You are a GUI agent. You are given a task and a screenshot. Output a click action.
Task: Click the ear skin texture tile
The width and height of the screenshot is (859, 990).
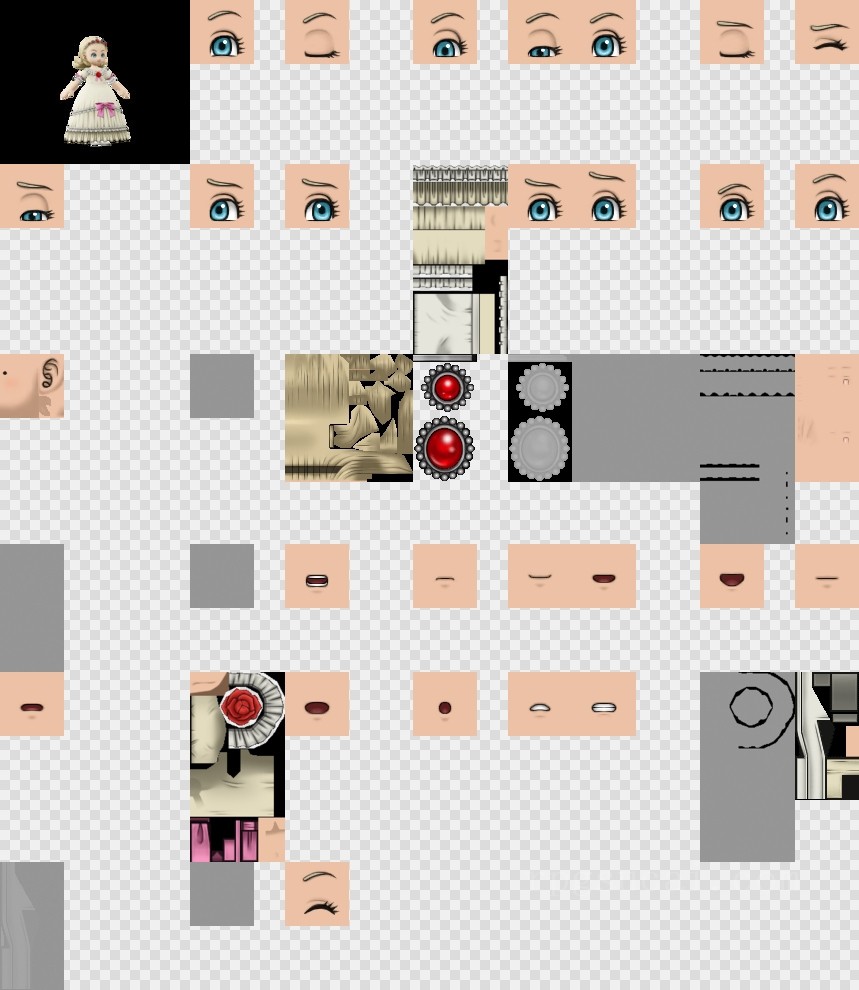[x=32, y=385]
